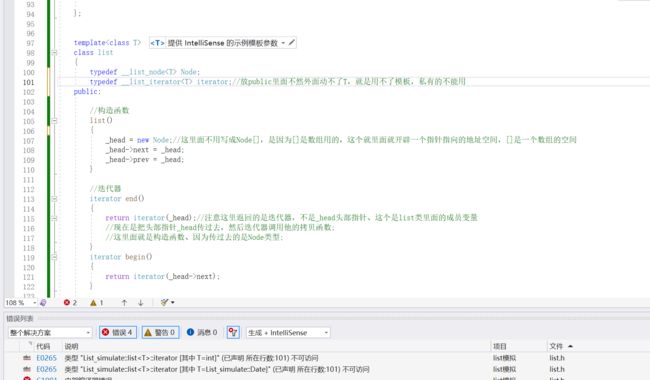This screenshot has height=380, width=650.
Task: Collapse the class list block at line 98
Action: [54, 53]
